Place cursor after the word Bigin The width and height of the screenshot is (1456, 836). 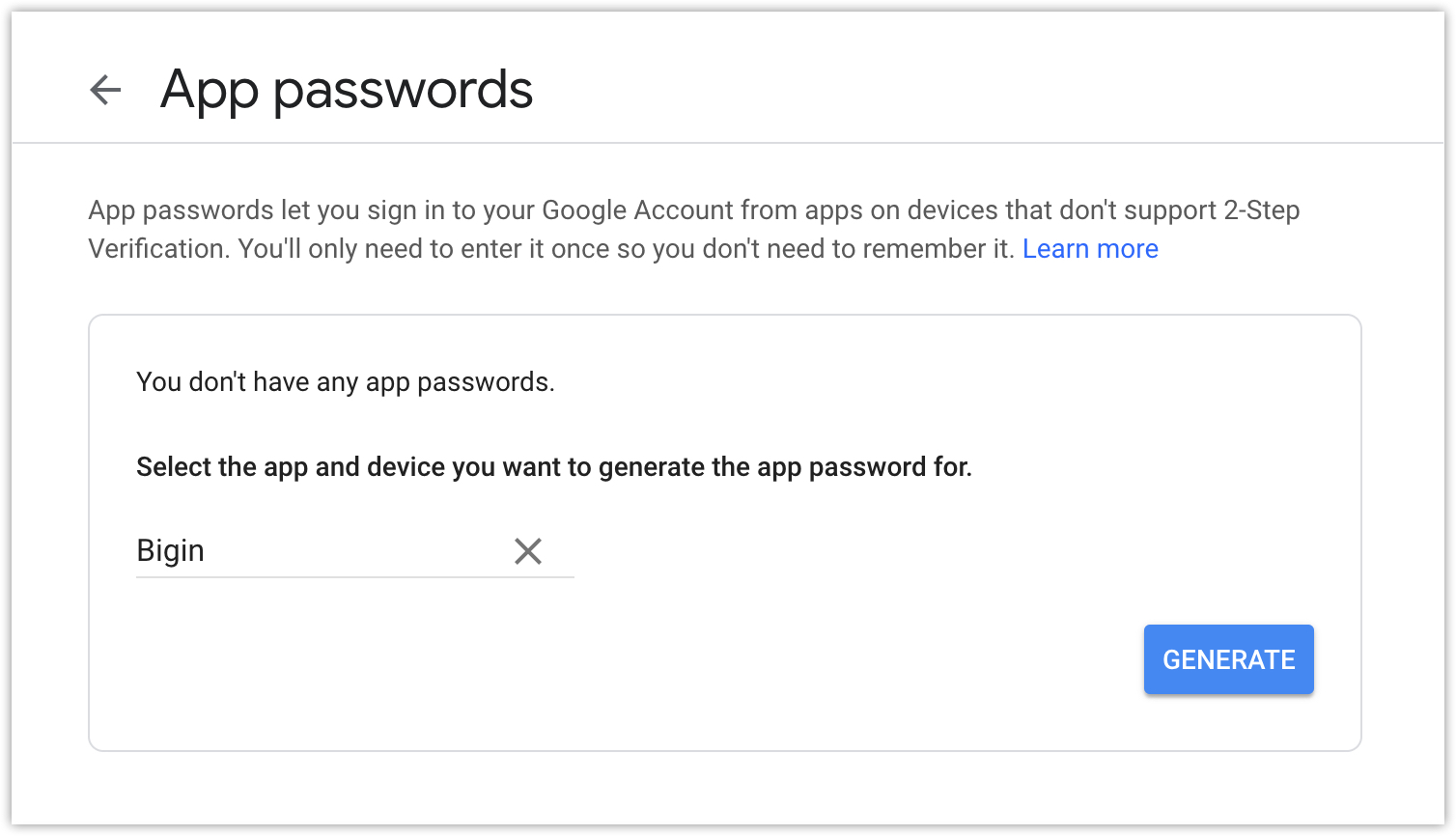[x=209, y=551]
